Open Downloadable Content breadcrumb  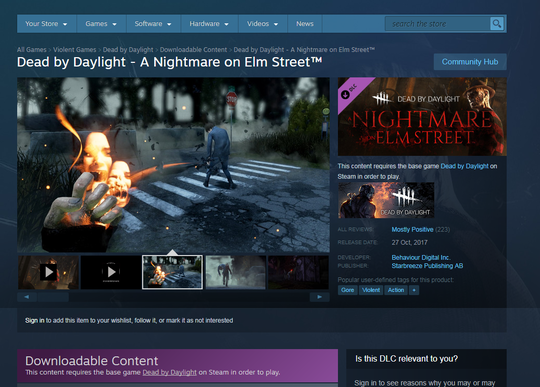[193, 50]
